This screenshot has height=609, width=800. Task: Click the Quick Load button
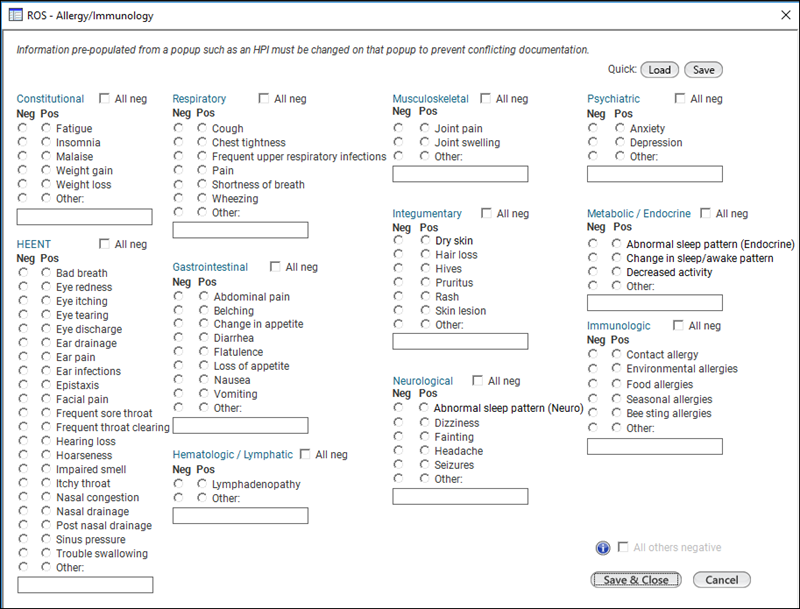(x=660, y=70)
